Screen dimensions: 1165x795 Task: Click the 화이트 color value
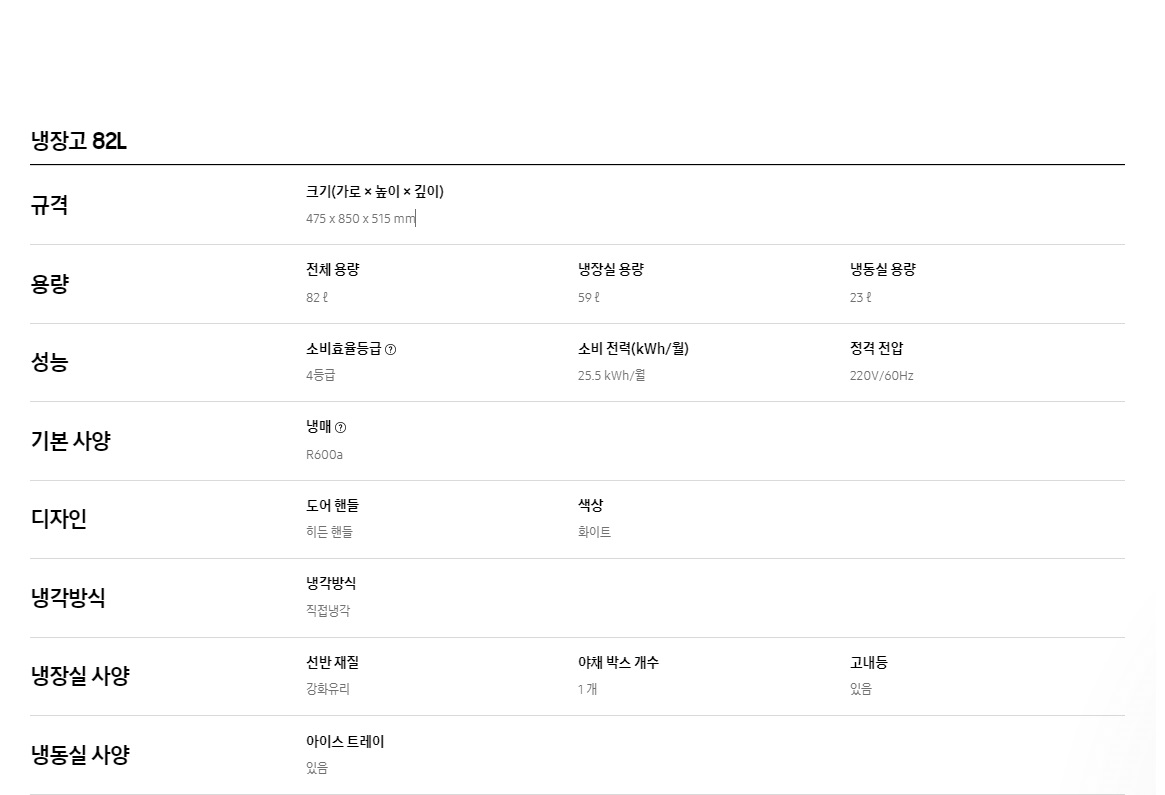[x=594, y=532]
